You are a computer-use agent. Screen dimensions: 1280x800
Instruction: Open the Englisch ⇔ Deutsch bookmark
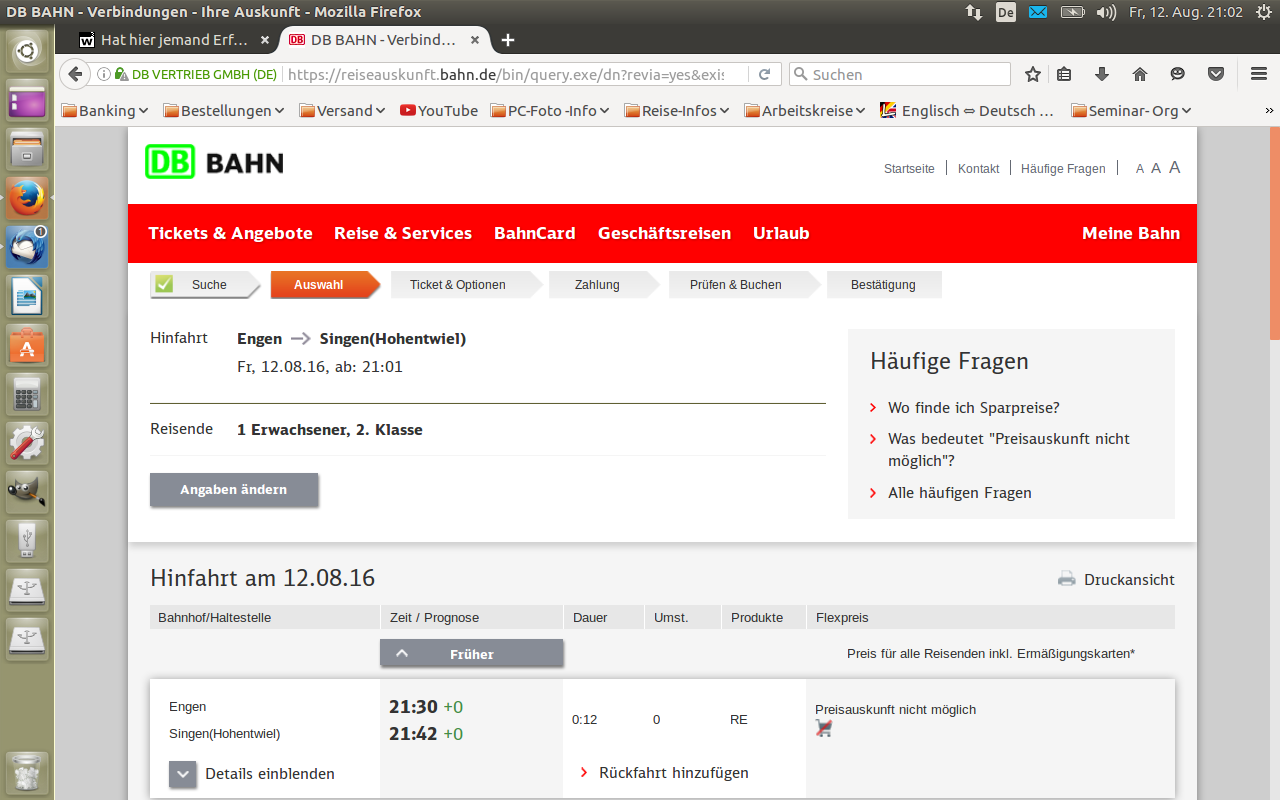967,111
